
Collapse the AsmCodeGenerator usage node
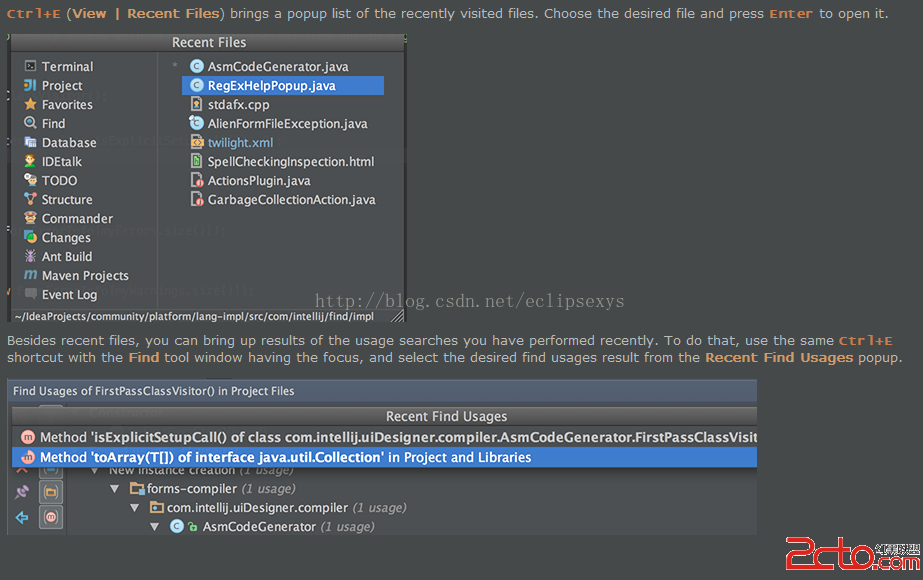point(155,526)
